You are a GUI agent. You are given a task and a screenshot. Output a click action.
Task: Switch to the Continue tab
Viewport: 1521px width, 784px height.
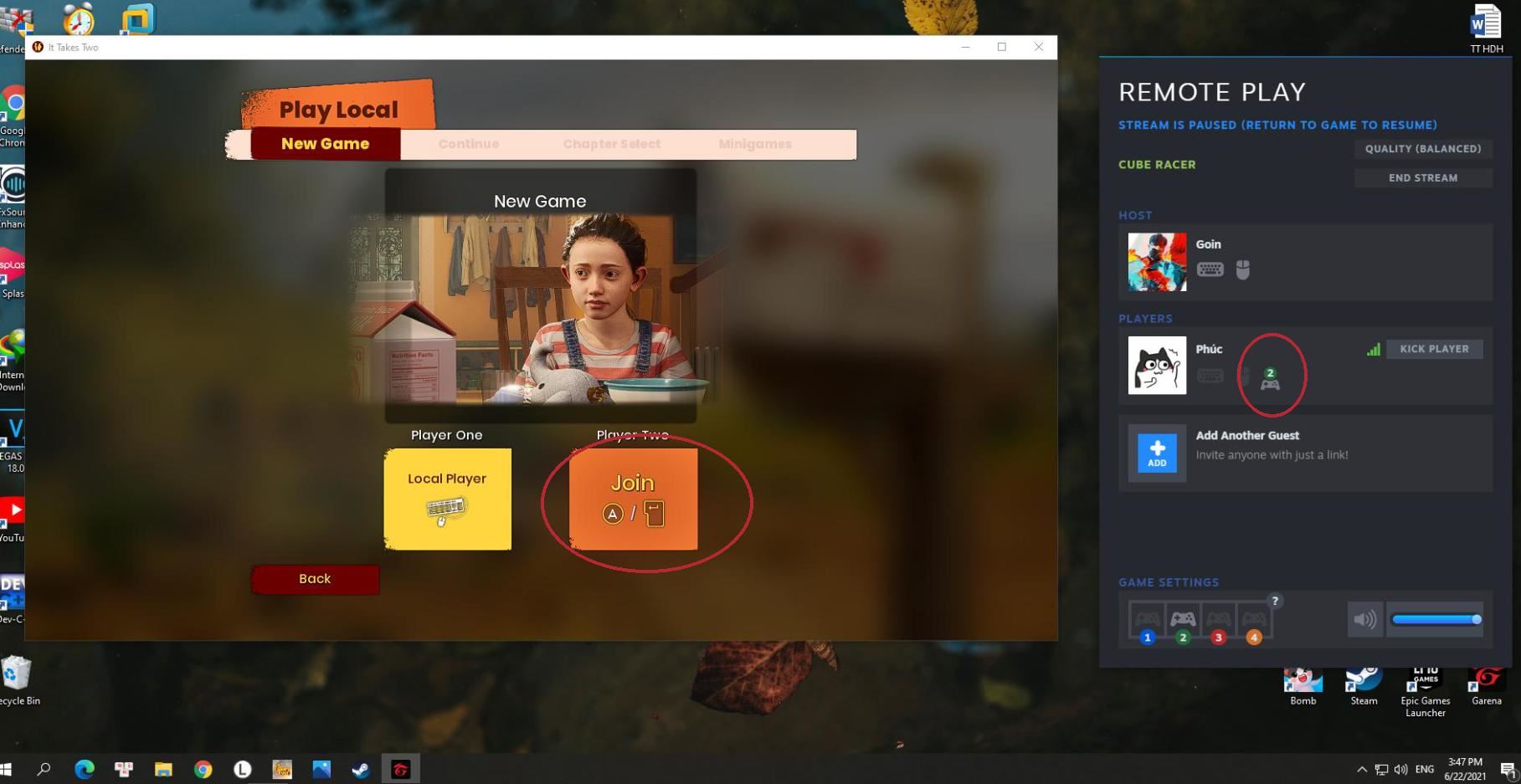(468, 144)
